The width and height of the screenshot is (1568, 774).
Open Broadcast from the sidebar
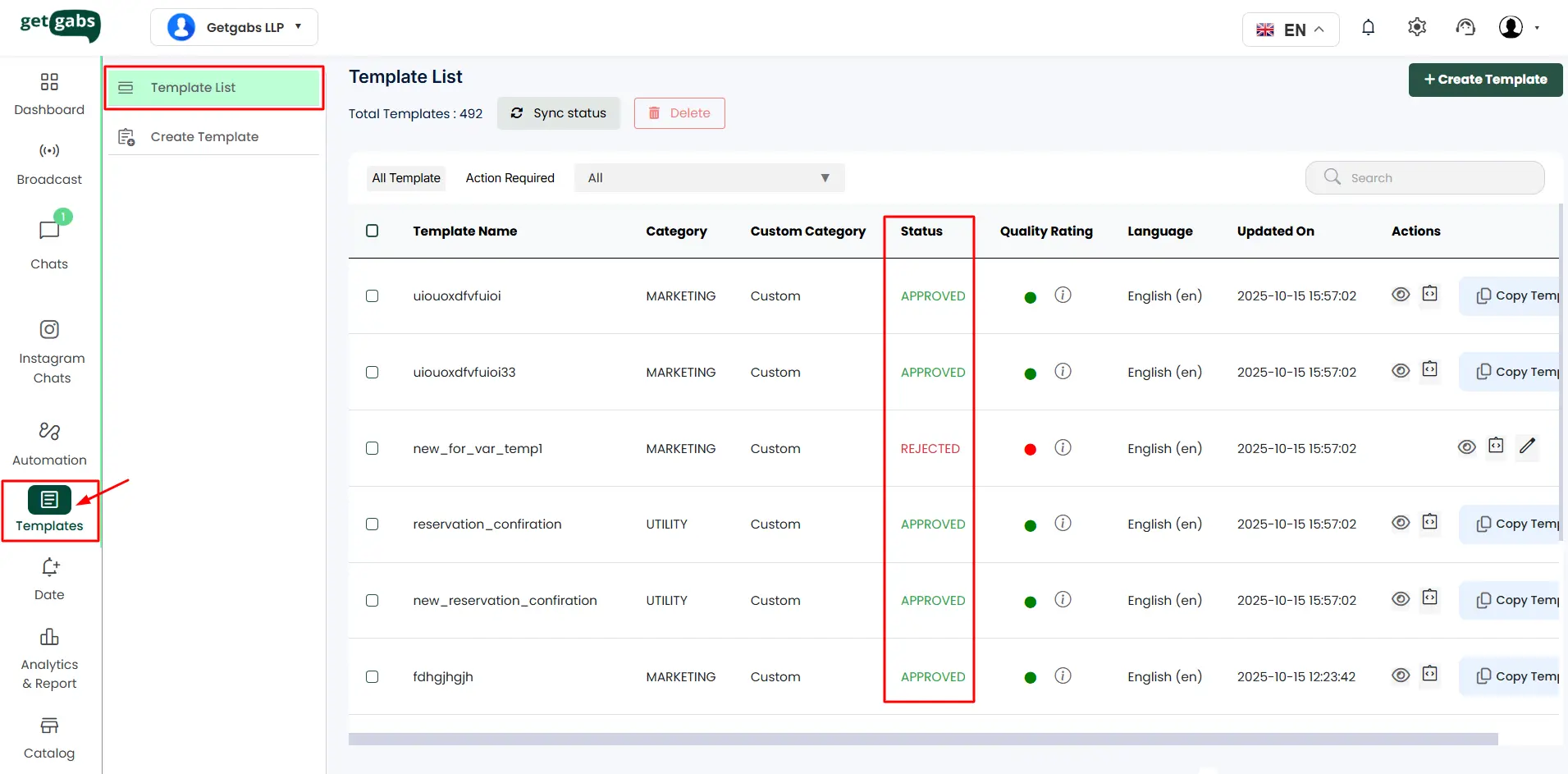(49, 163)
